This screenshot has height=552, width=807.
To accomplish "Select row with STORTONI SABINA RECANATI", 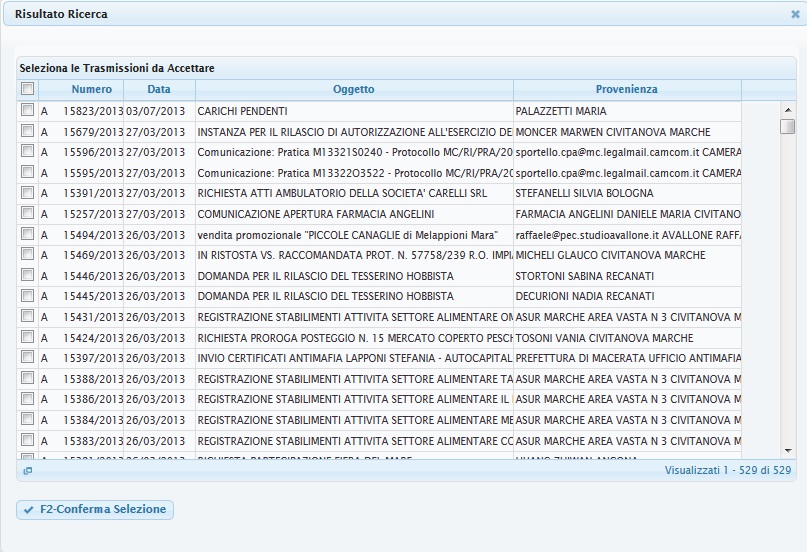I will coord(583,276).
